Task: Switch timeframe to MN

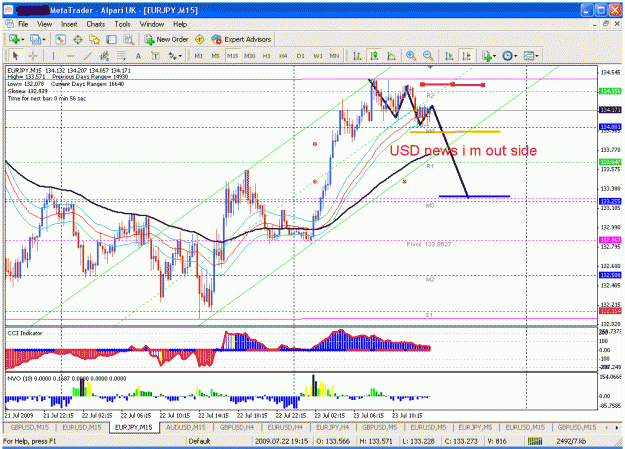Action: coord(334,56)
